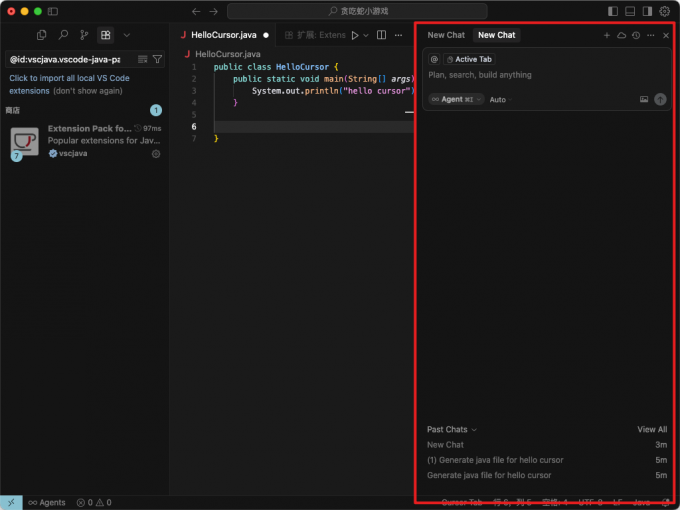
Task: Collapse the Past Chats section
Action: coord(452,429)
